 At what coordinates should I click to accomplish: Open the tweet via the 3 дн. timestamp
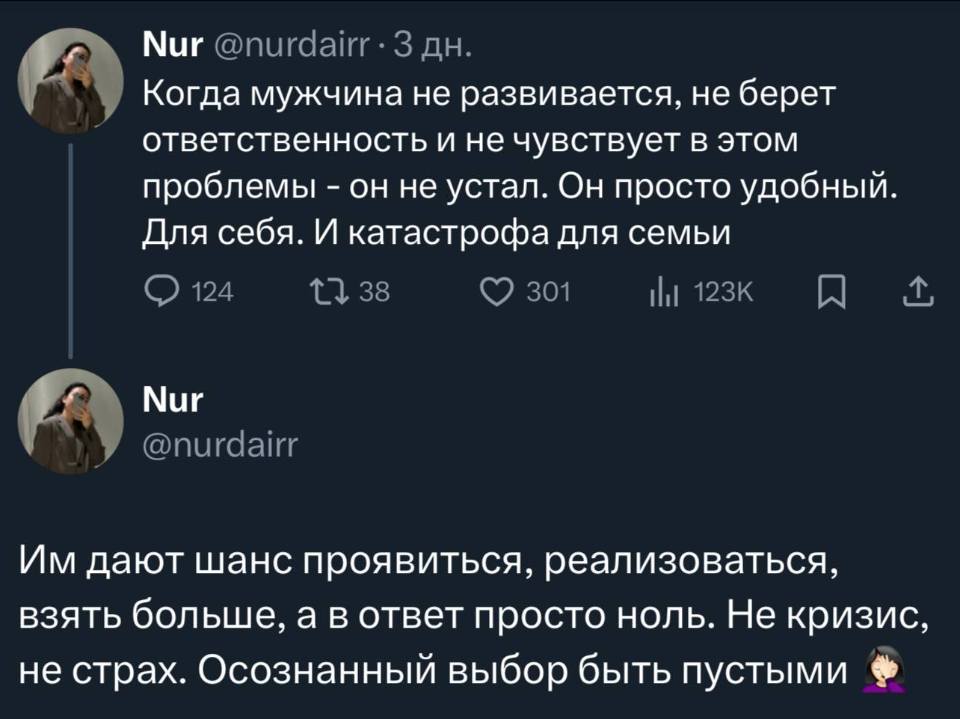point(434,43)
